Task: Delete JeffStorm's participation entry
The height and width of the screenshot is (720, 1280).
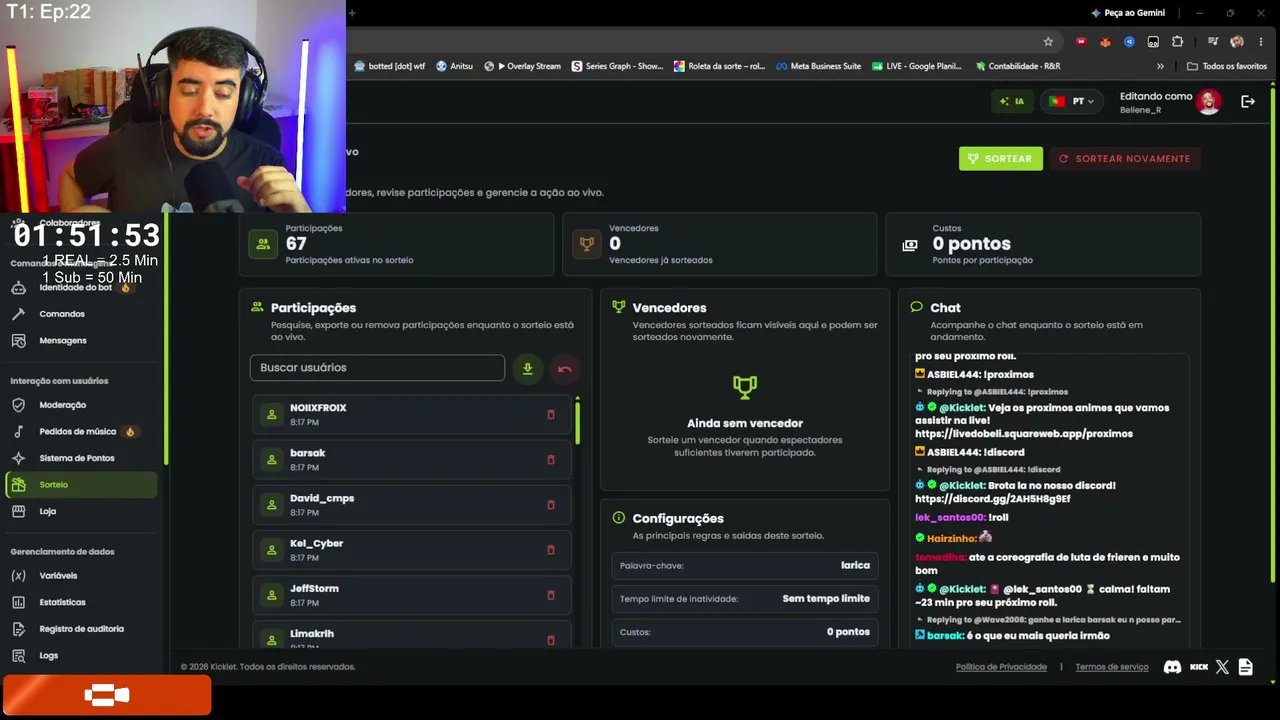Action: point(551,595)
